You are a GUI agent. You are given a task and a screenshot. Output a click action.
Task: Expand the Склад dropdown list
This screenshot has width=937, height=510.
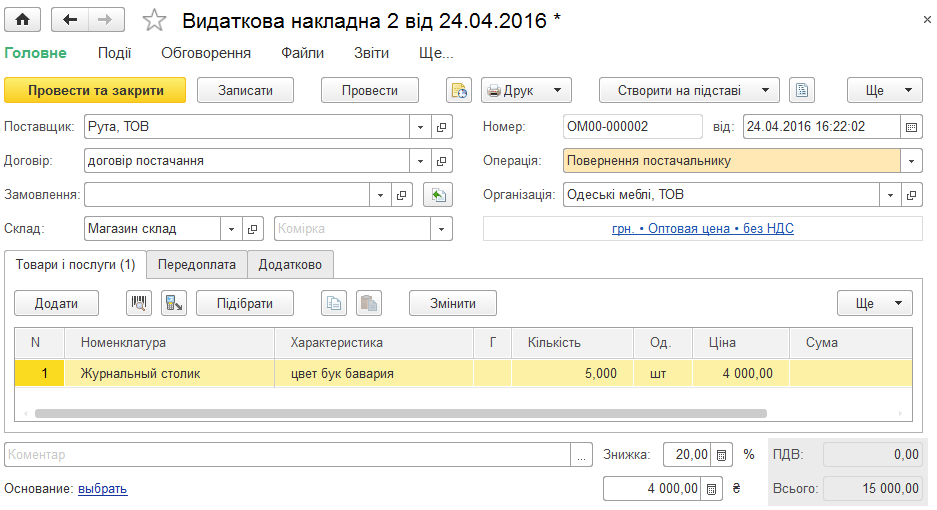coord(231,229)
